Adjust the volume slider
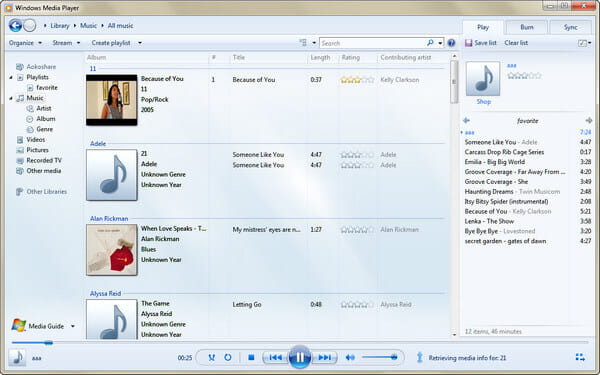The height and width of the screenshot is (375, 600). coord(379,357)
